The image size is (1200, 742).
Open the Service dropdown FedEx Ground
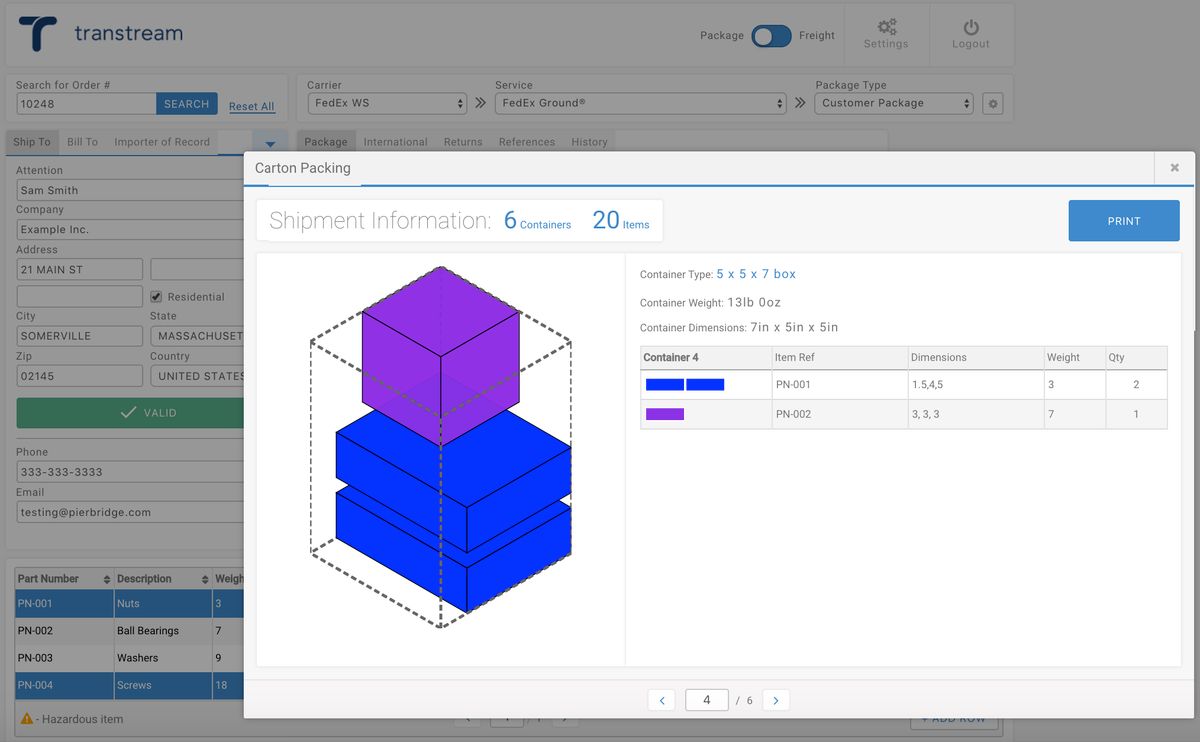(x=641, y=103)
